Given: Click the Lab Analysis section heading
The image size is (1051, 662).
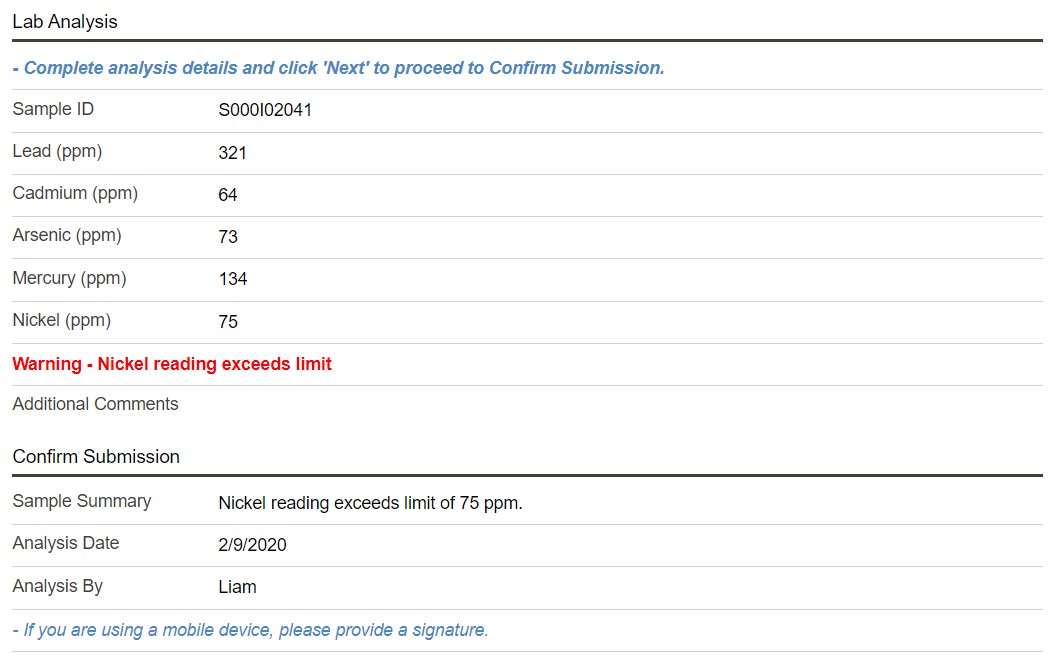Looking at the screenshot, I should 65,21.
